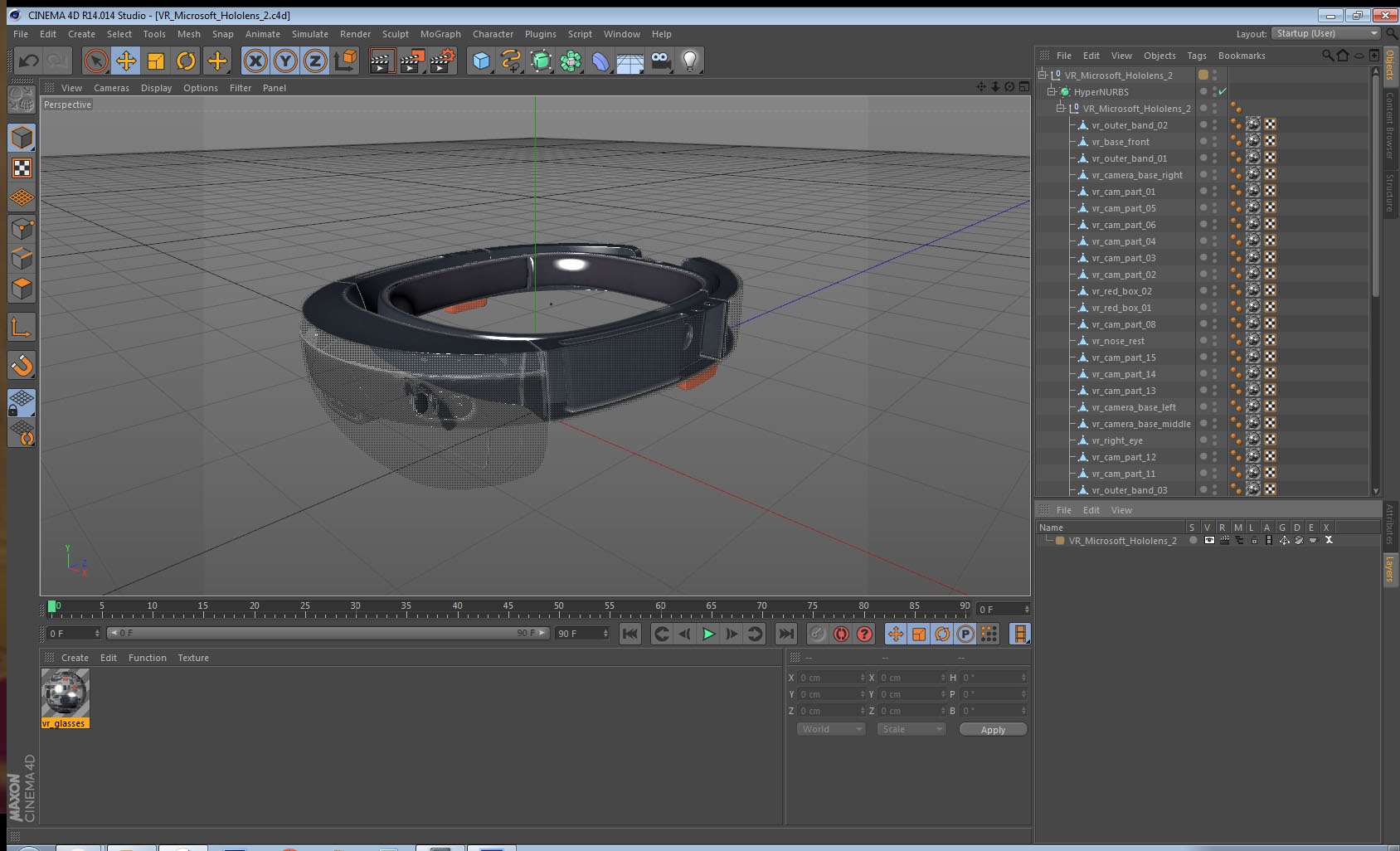Click the Undo arrow icon
The image size is (1400, 851).
click(29, 61)
